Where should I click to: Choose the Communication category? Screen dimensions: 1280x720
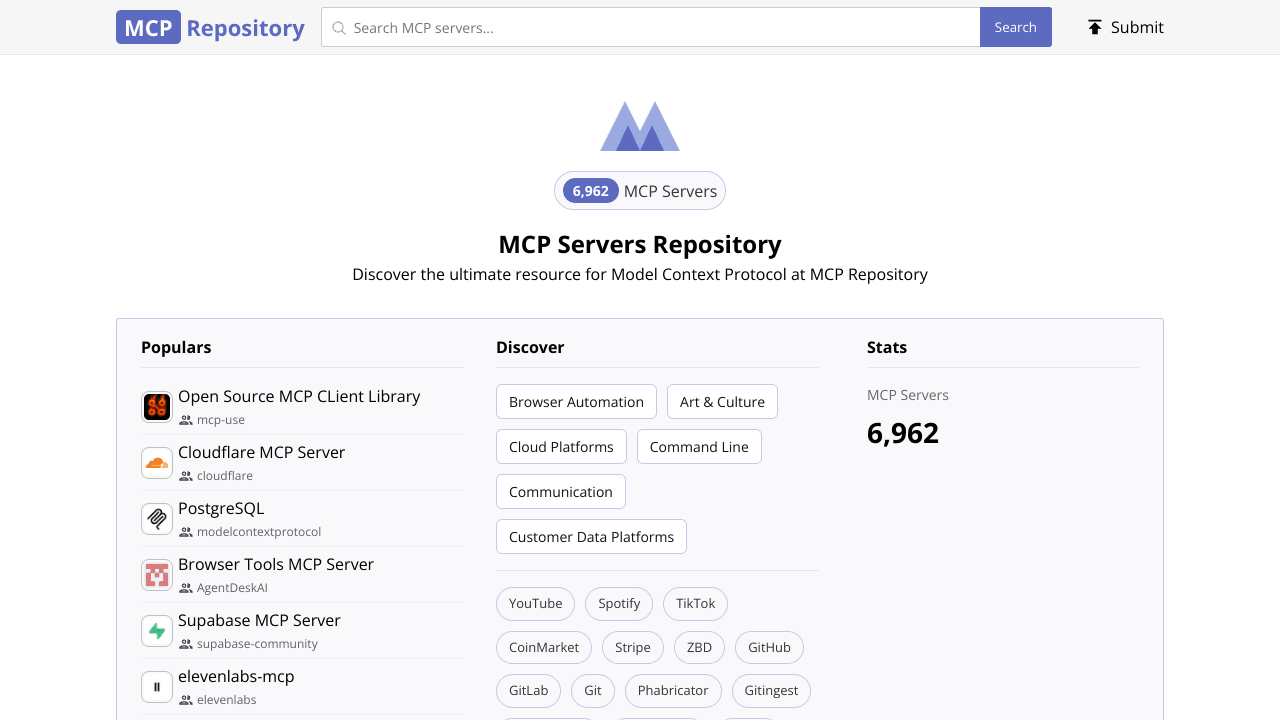click(x=561, y=492)
